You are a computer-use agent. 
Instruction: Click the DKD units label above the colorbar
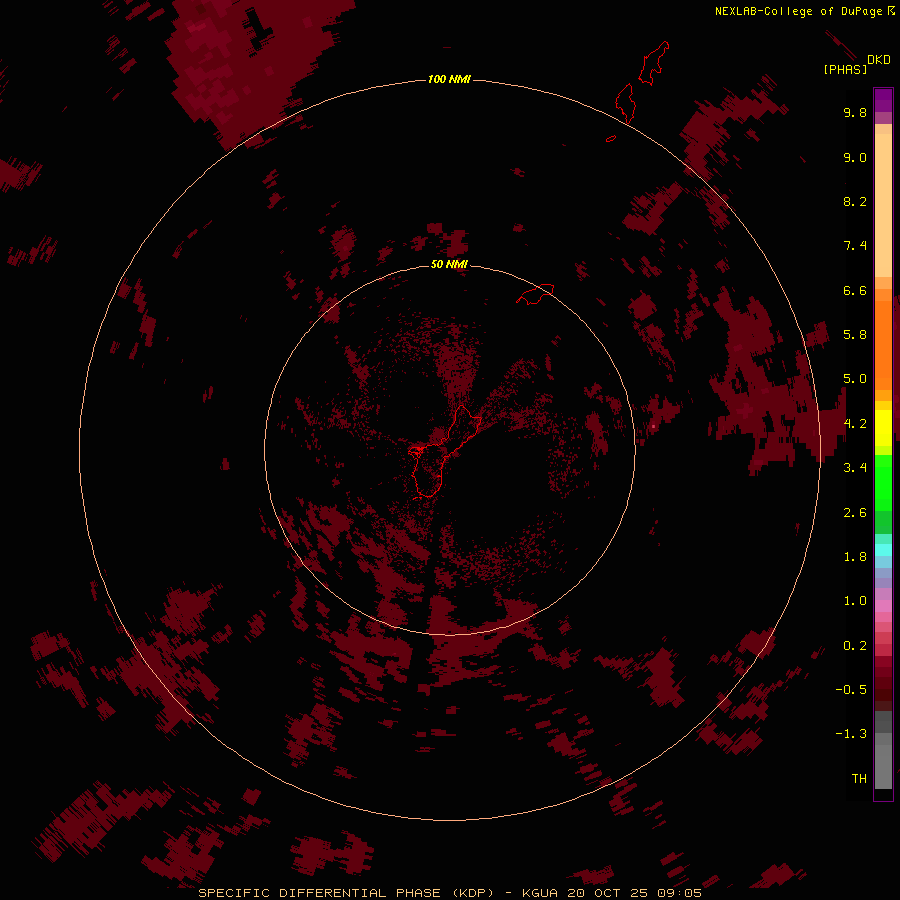(879, 60)
